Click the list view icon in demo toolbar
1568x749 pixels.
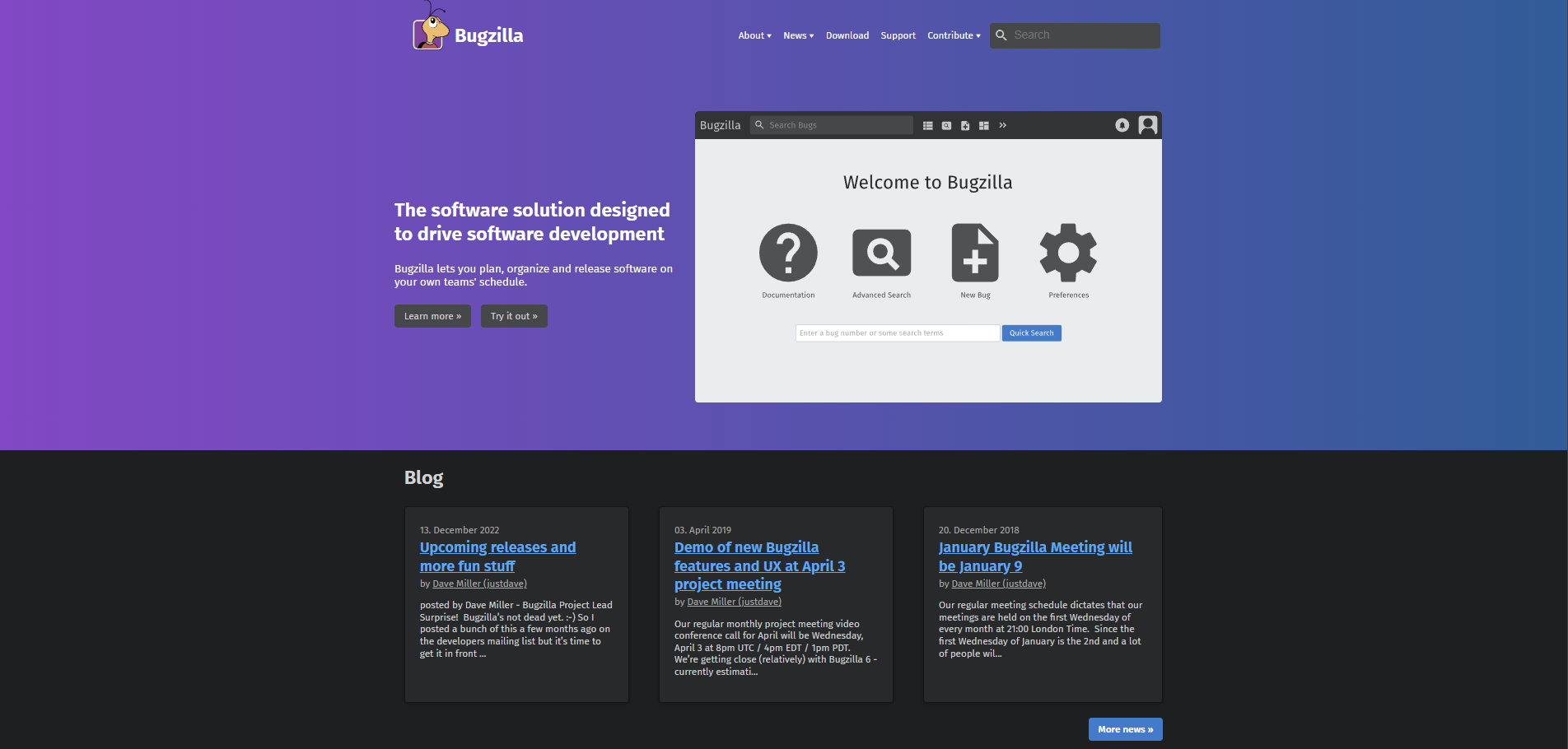pos(928,126)
